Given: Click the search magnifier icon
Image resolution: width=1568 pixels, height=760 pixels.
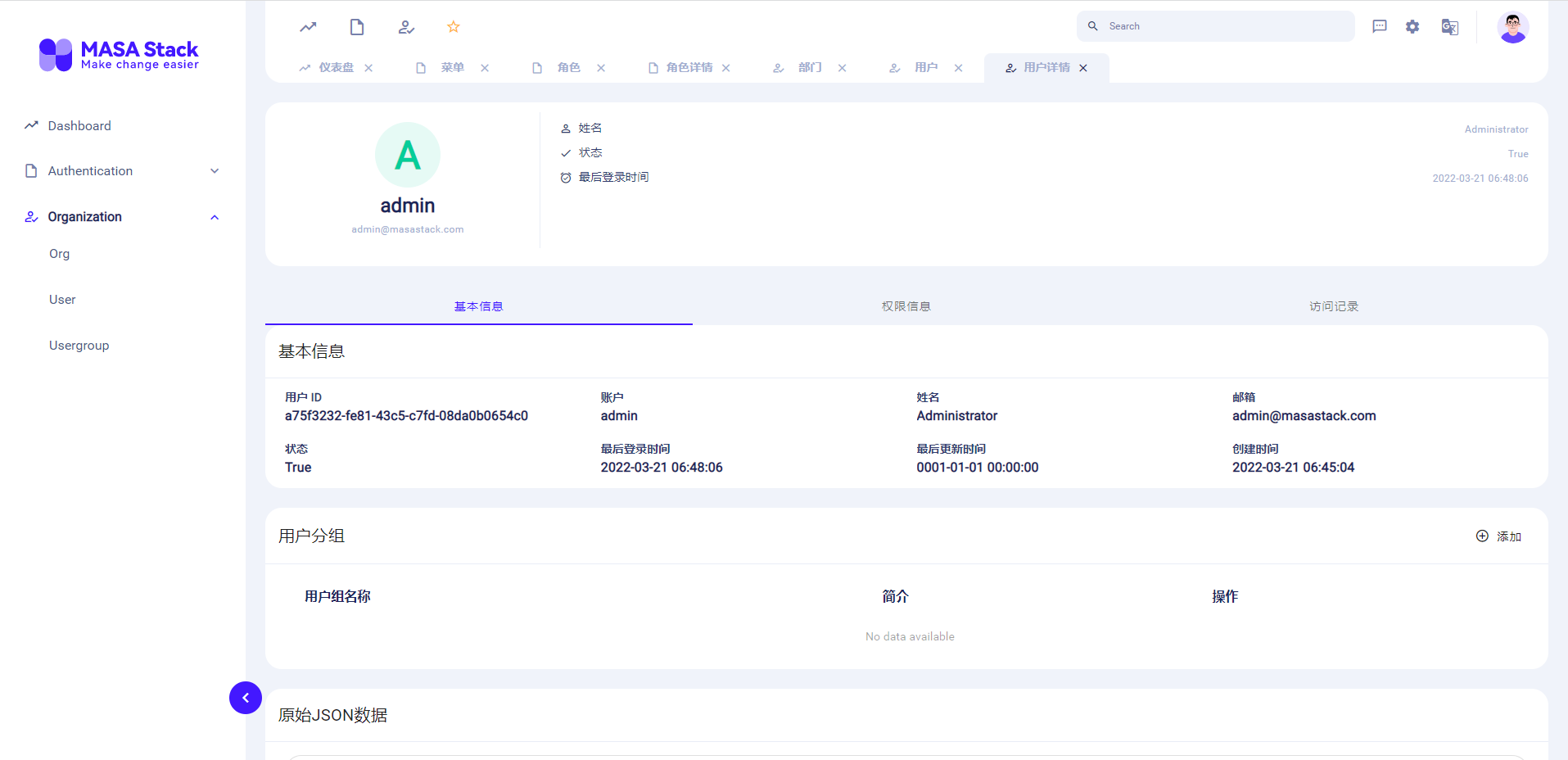Looking at the screenshot, I should tap(1093, 26).
